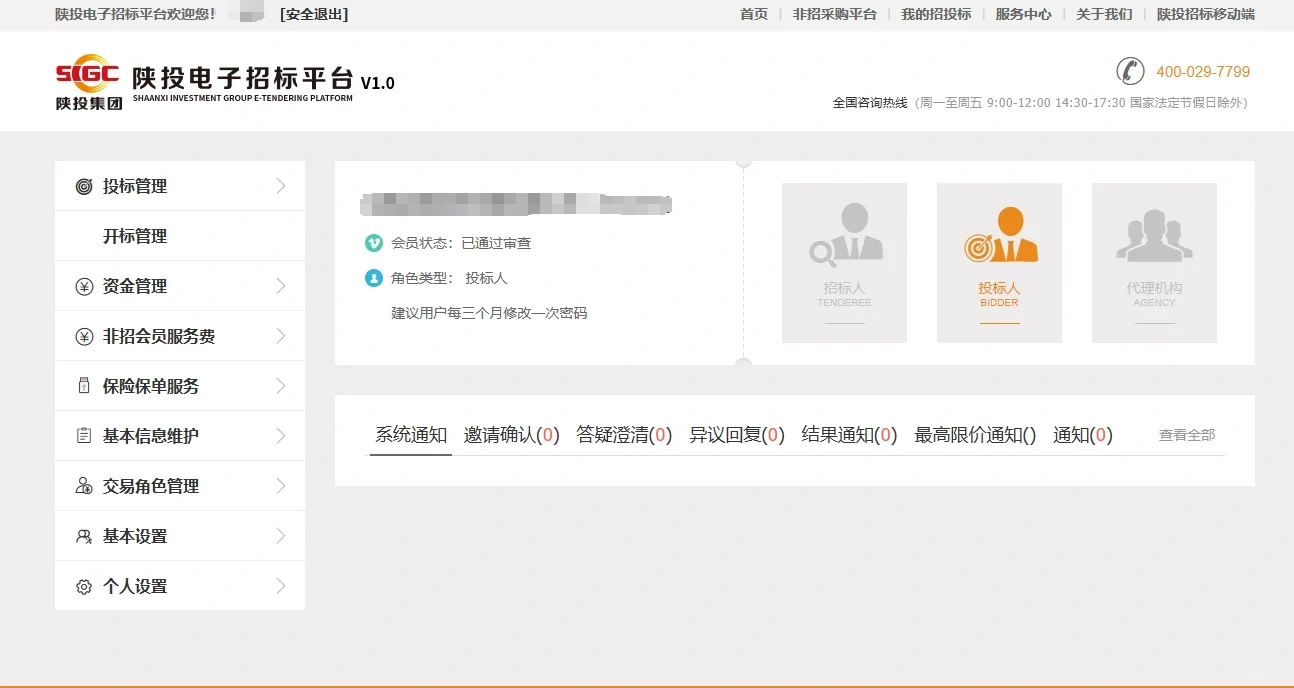Click the document icon beside 基本信息维护

tap(83, 435)
